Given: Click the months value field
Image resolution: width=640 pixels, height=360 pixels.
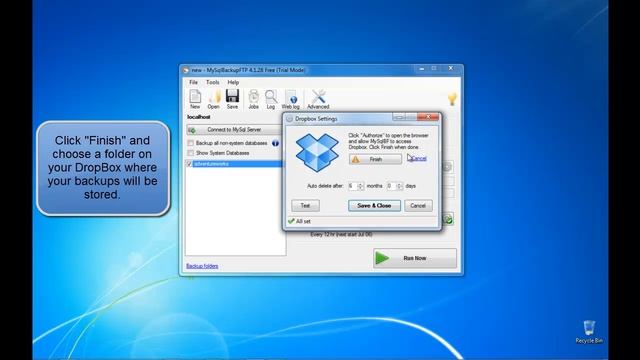Looking at the screenshot, I should 352,186.
